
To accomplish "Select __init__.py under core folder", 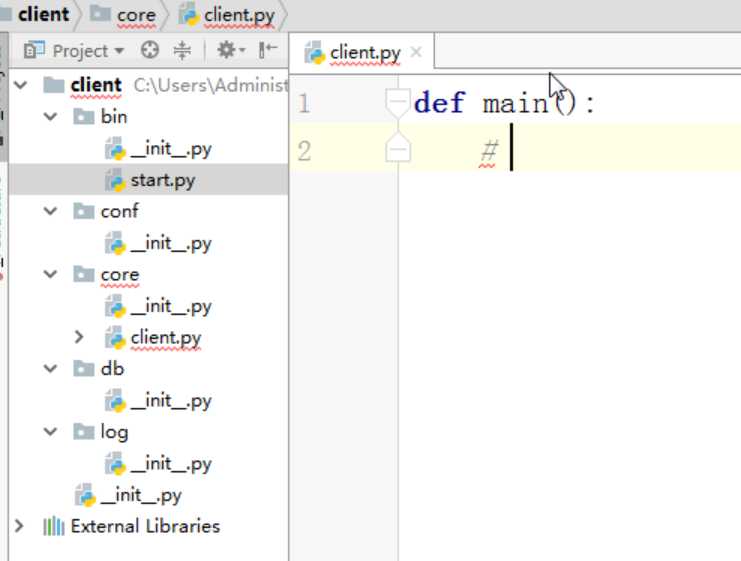I will [x=171, y=306].
